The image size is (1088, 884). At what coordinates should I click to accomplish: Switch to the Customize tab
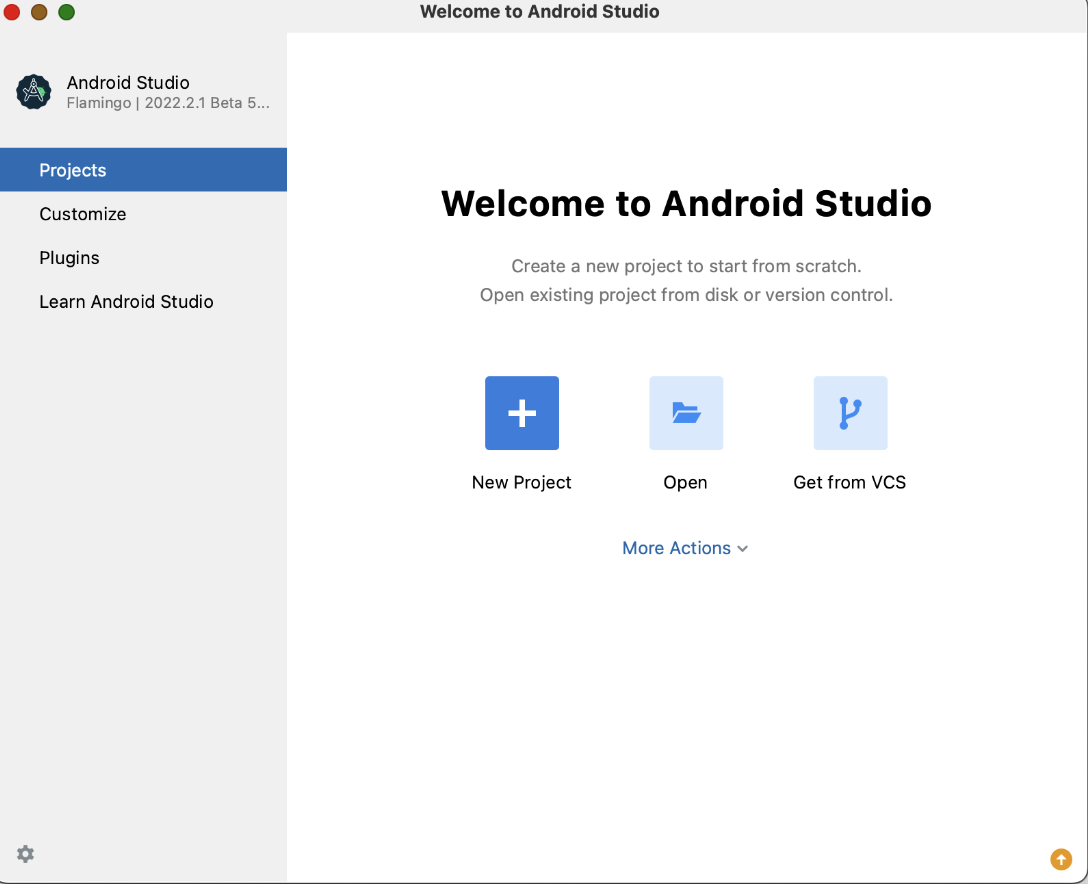point(144,214)
